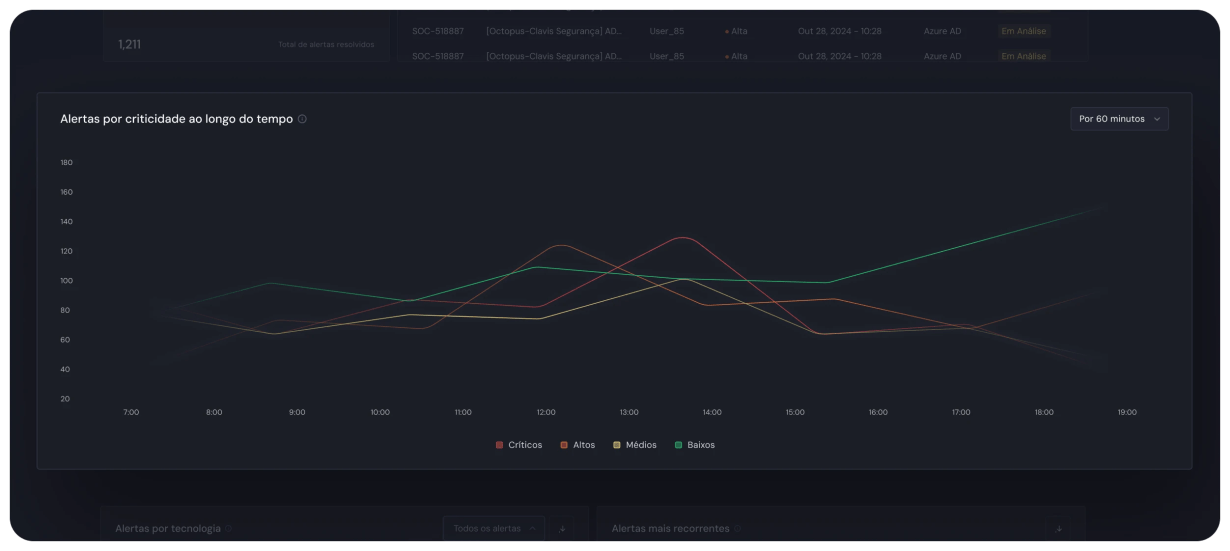Click the bottom "Em Análise" status badge
The image size is (1230, 551).
point(1023,57)
